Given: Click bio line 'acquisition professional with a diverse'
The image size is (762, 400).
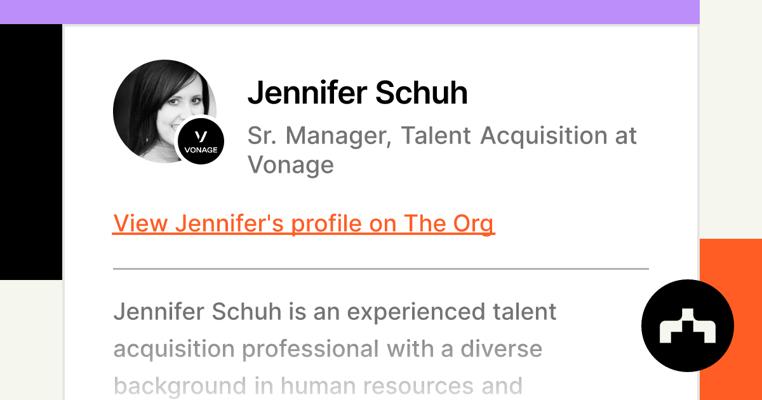Looking at the screenshot, I should pyautogui.click(x=327, y=349).
